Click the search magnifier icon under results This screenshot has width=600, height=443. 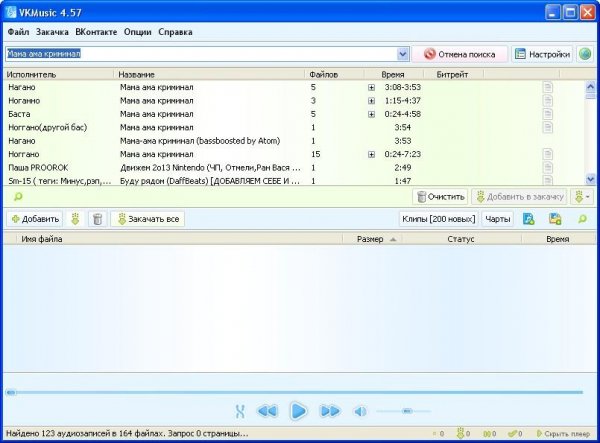coord(18,197)
